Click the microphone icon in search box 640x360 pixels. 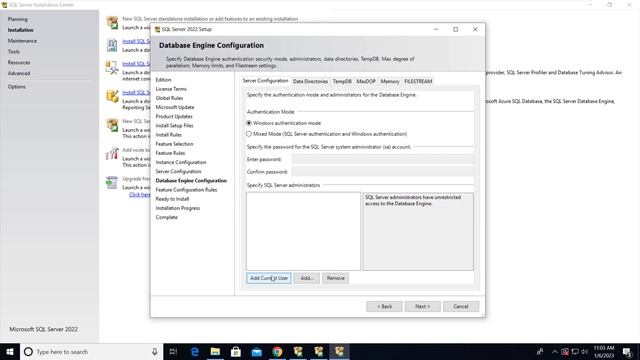tap(155, 351)
